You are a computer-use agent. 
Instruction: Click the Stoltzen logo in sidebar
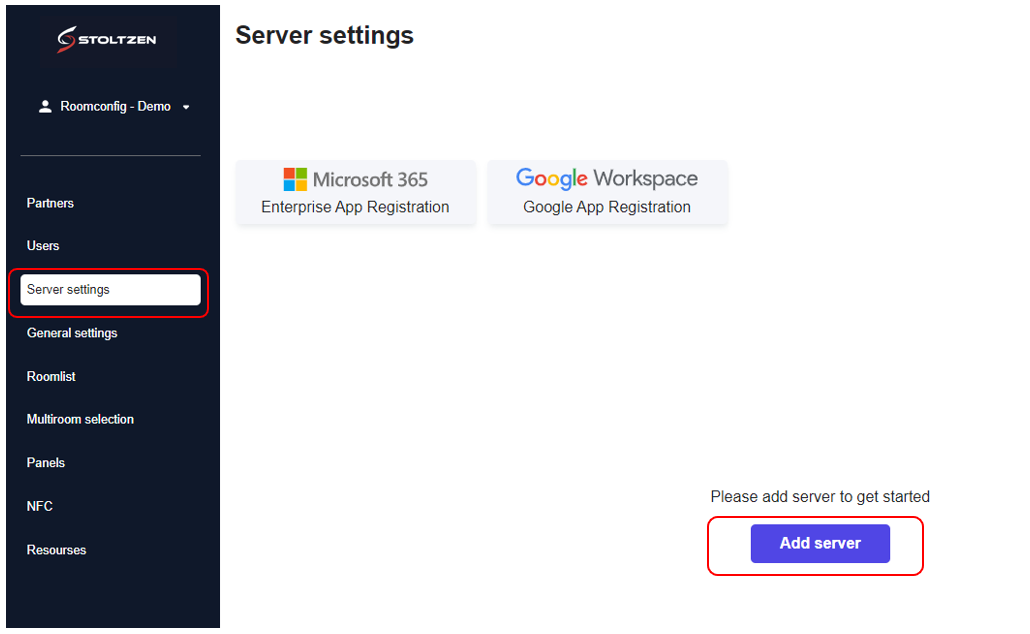pyautogui.click(x=106, y=39)
